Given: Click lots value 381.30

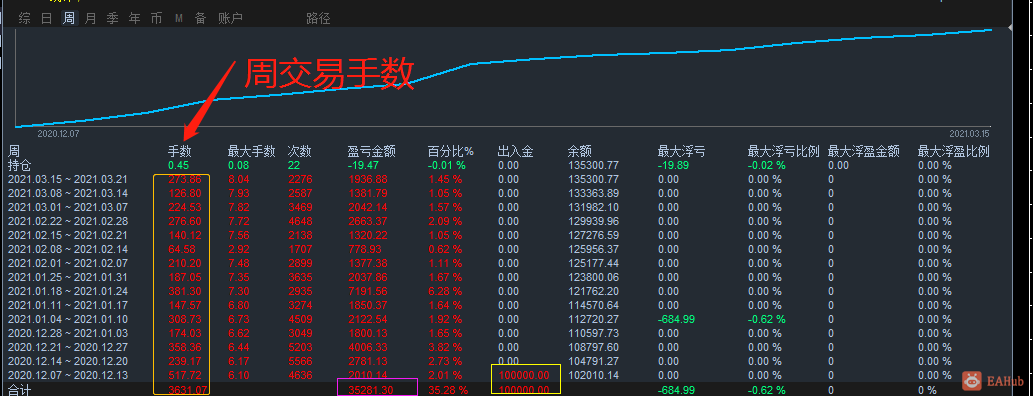Looking at the screenshot, I should pos(184,291).
